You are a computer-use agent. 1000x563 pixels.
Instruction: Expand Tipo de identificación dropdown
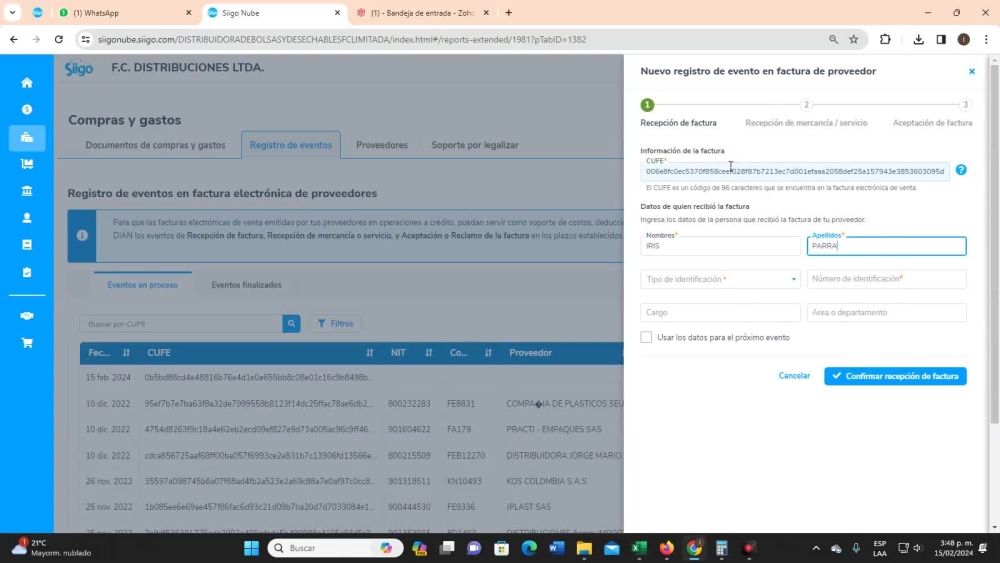pos(721,279)
